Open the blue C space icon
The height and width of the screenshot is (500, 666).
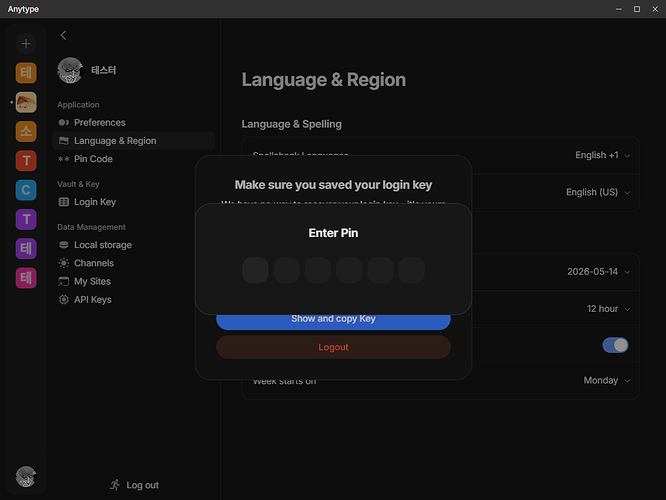[x=26, y=190]
